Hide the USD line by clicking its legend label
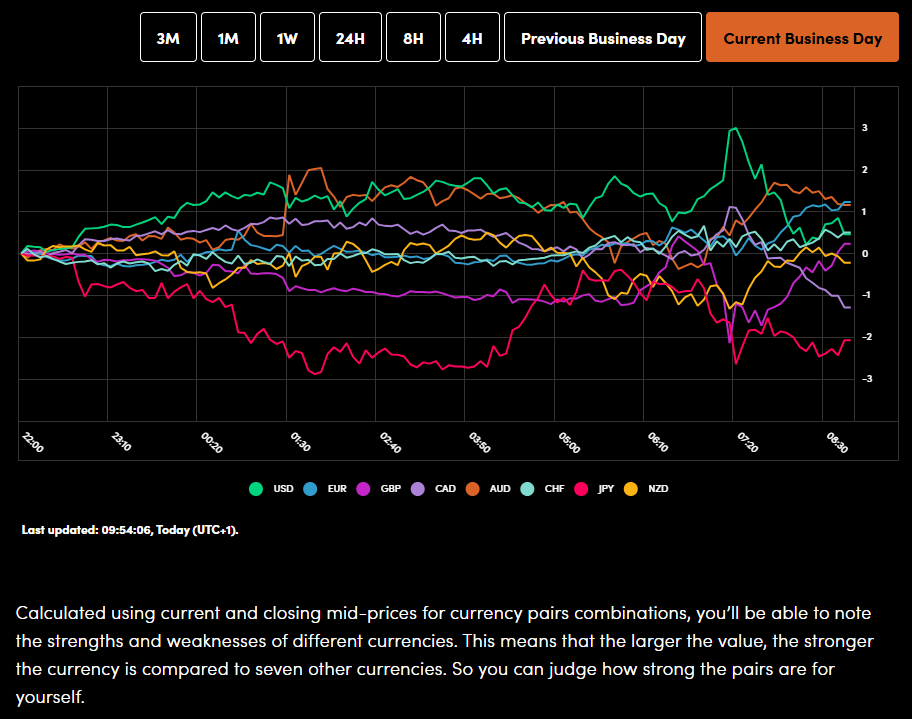This screenshot has height=719, width=912. coord(282,488)
